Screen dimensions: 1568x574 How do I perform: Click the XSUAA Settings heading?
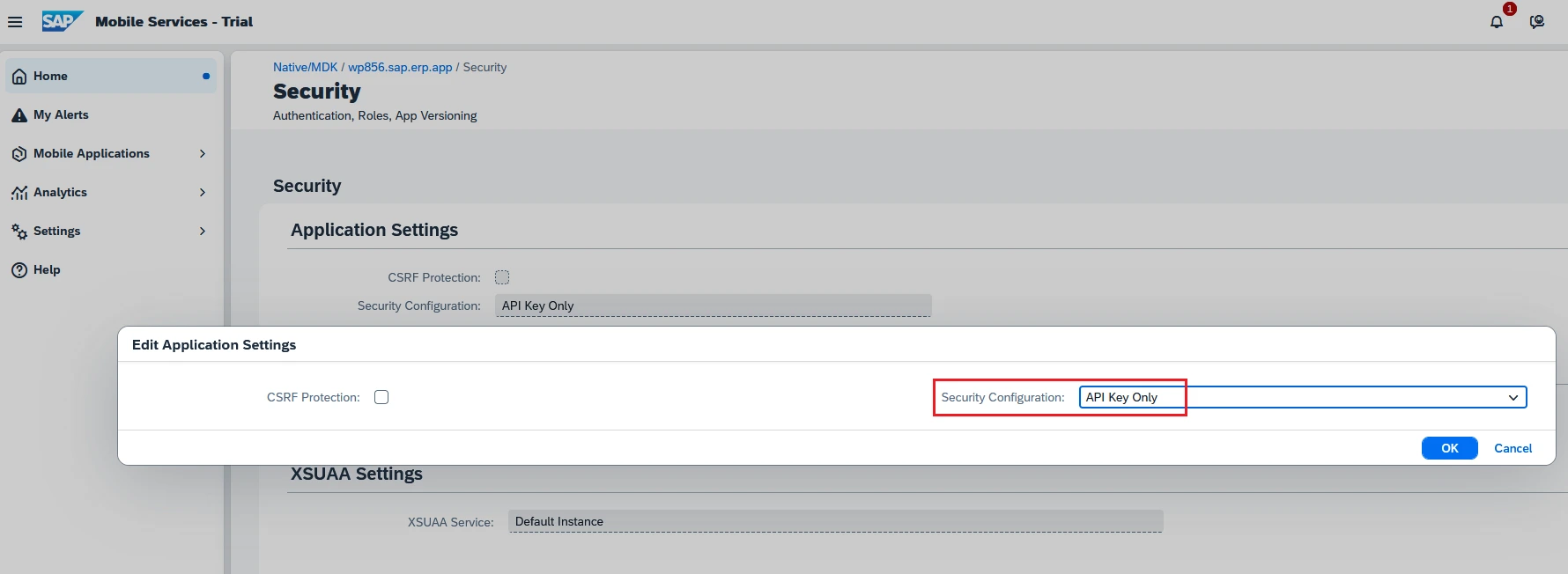357,474
